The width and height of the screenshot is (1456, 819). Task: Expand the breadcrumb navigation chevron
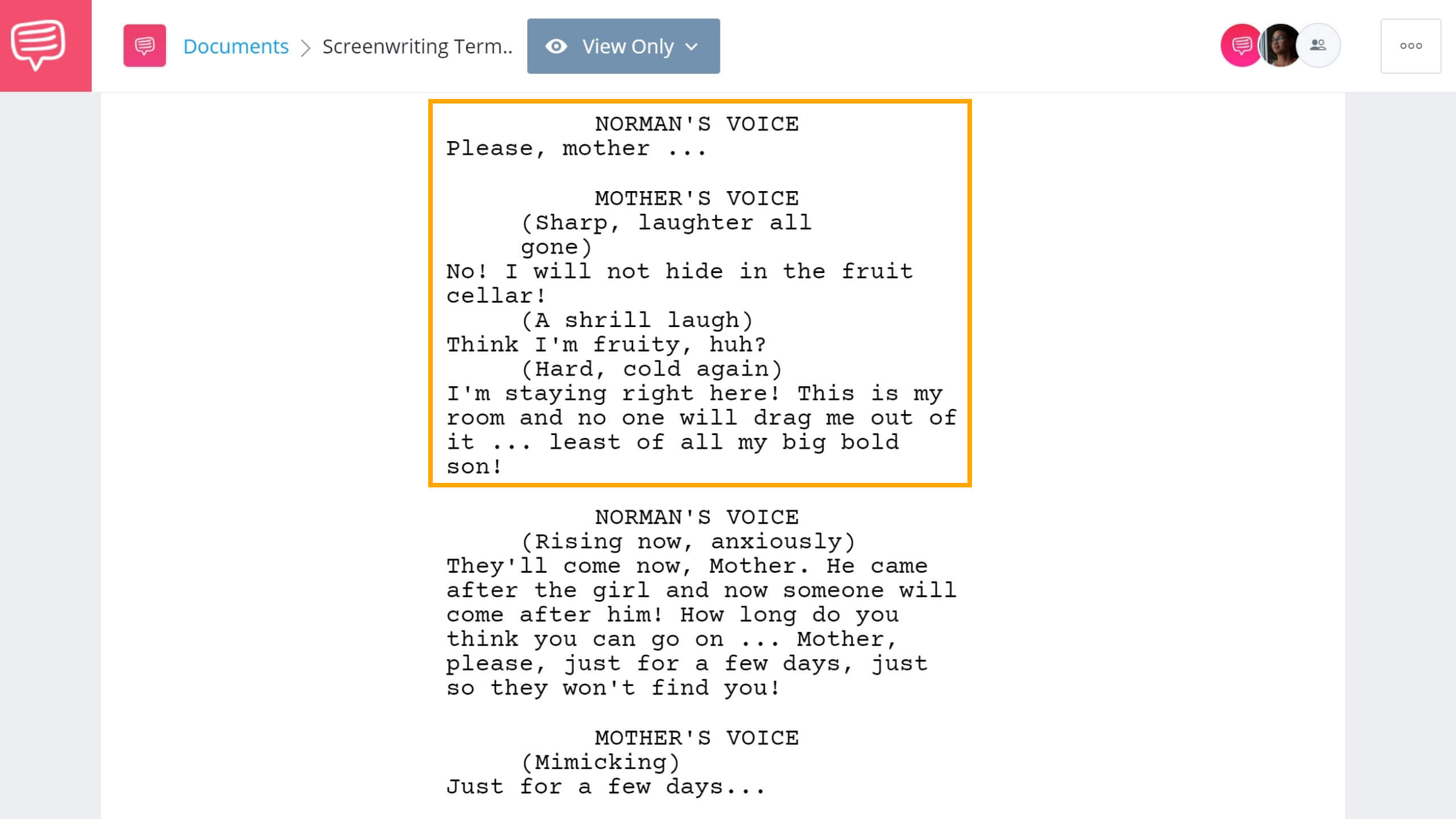pyautogui.click(x=306, y=45)
